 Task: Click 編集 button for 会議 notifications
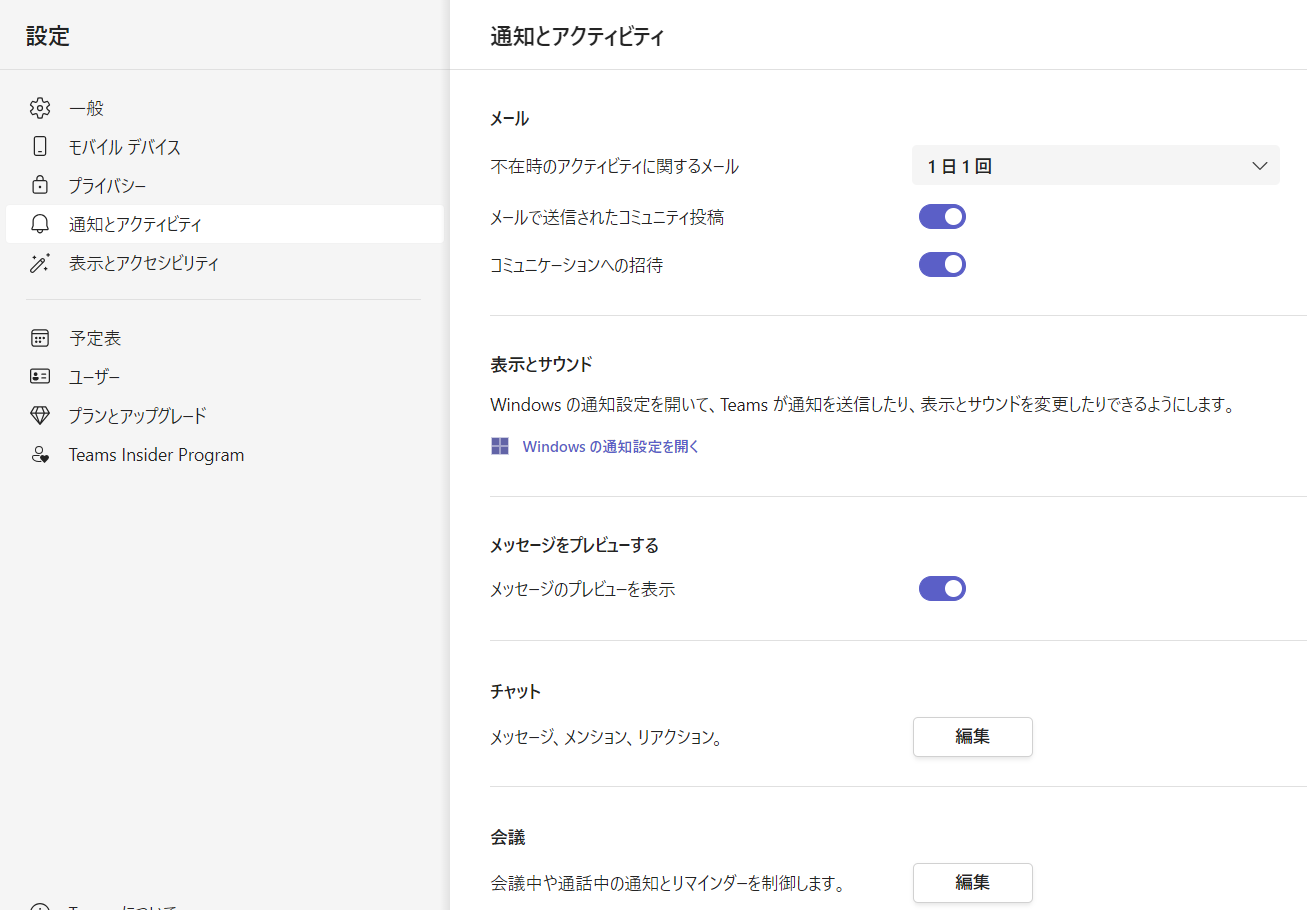(x=973, y=883)
